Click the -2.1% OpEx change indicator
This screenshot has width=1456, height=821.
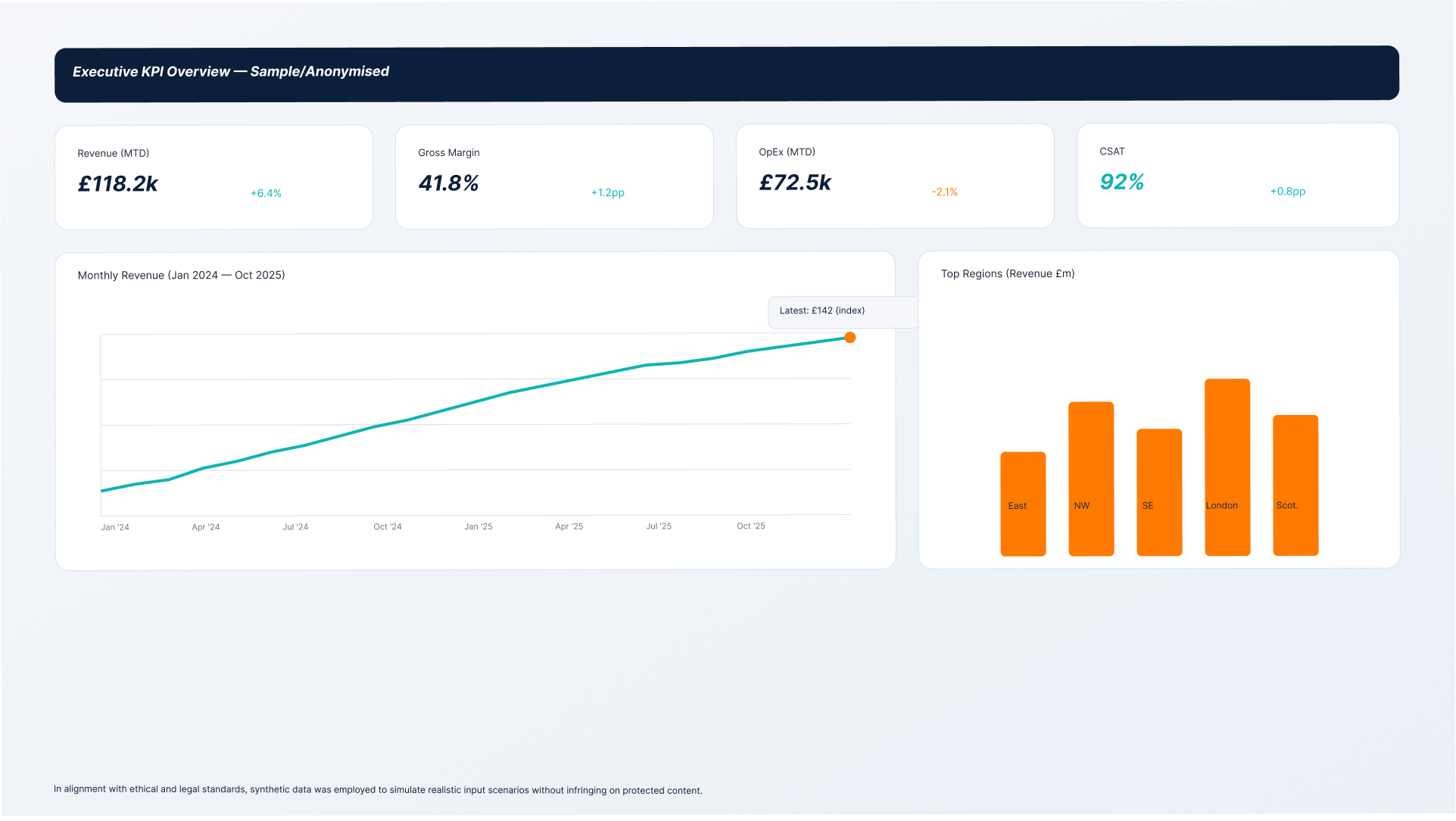[x=944, y=192]
